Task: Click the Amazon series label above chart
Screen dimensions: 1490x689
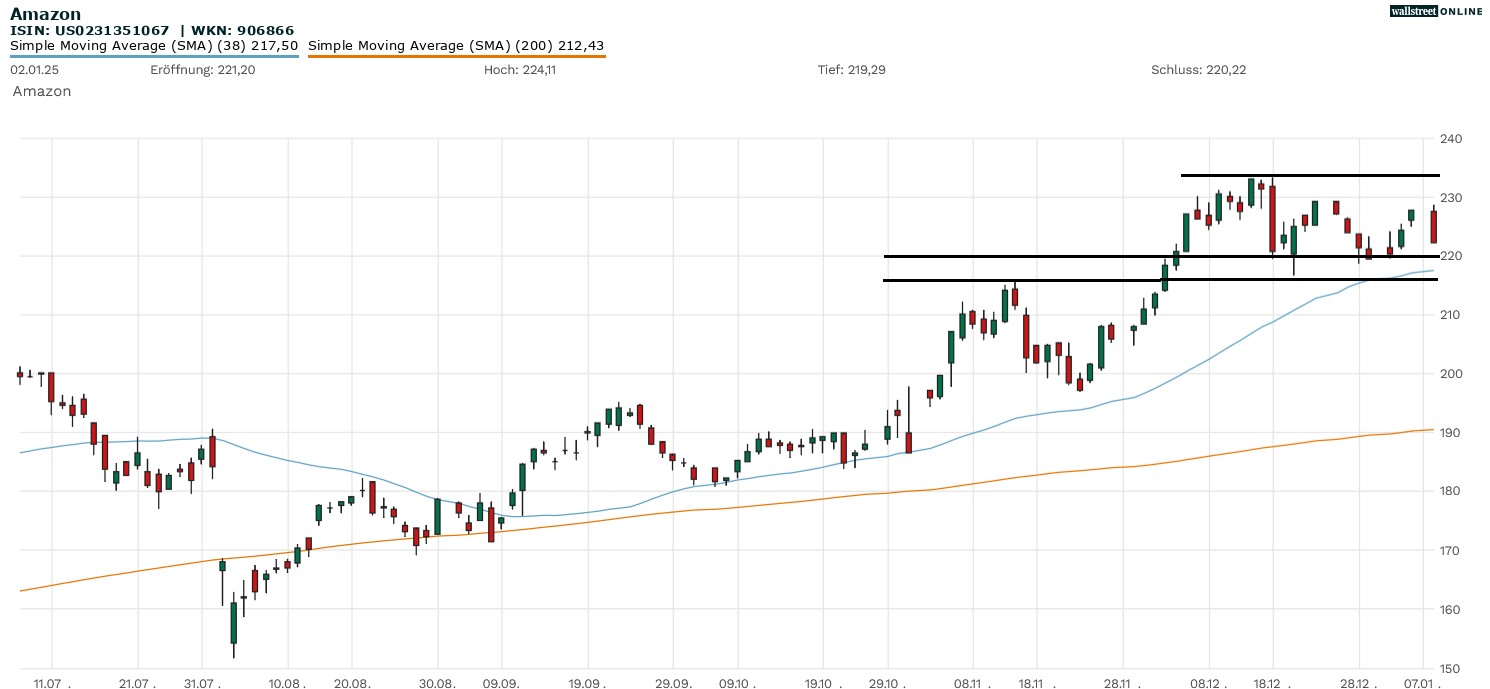Action: (x=42, y=91)
